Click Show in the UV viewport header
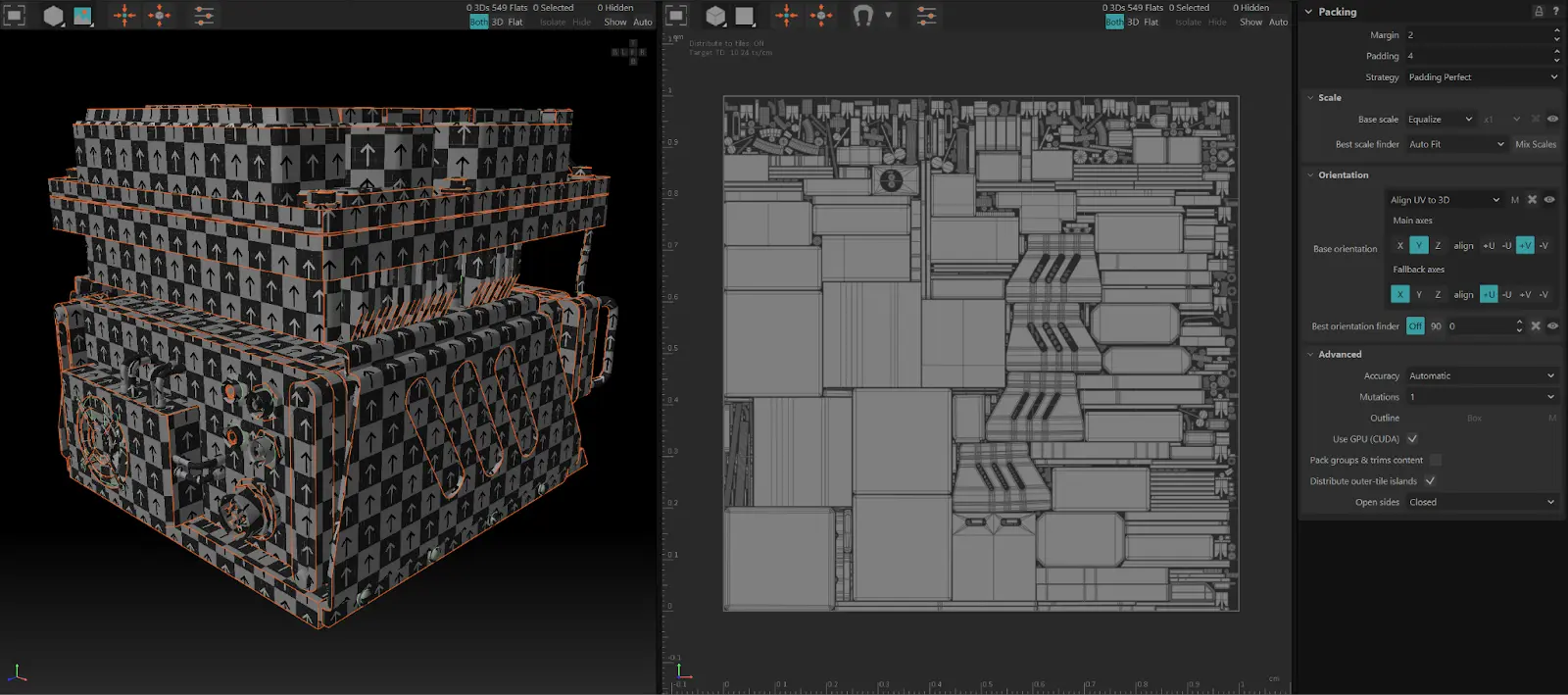This screenshot has width=1568, height=695. (1250, 23)
